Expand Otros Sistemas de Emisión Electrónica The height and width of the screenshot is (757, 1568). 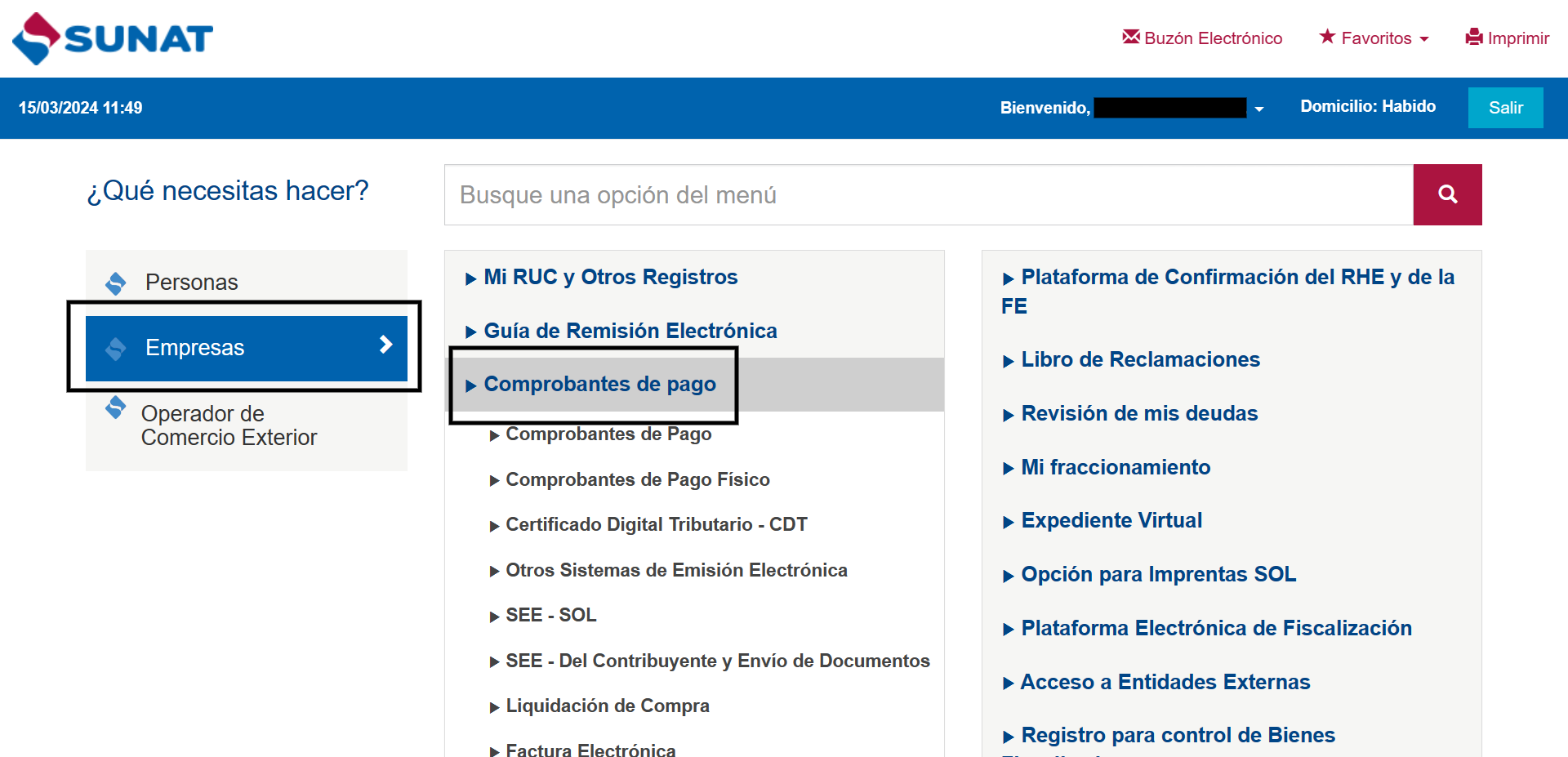coord(669,571)
